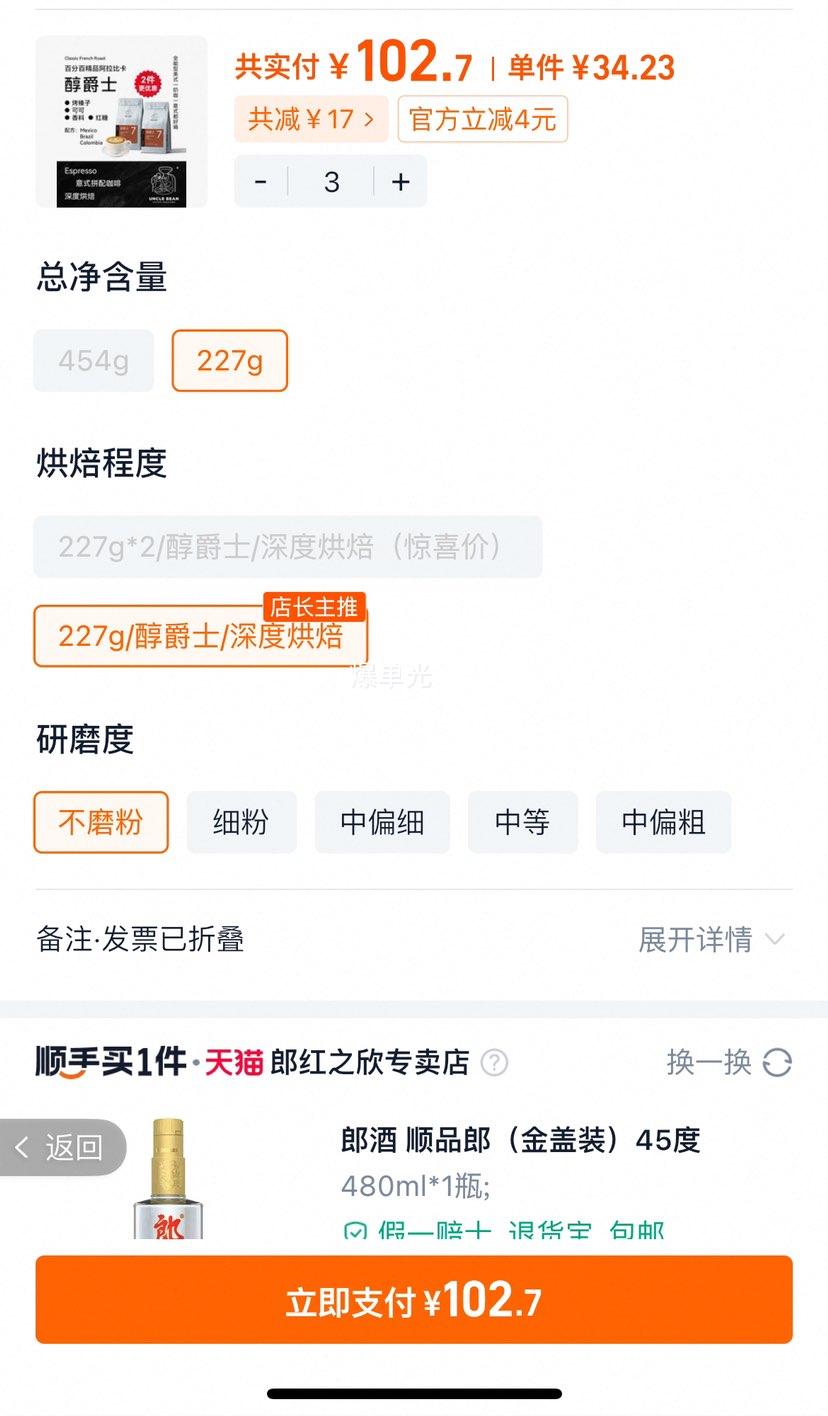828x1416 pixels.
Task: Expand 展开详情 chevron for notes and invoice
Action: (x=775, y=939)
